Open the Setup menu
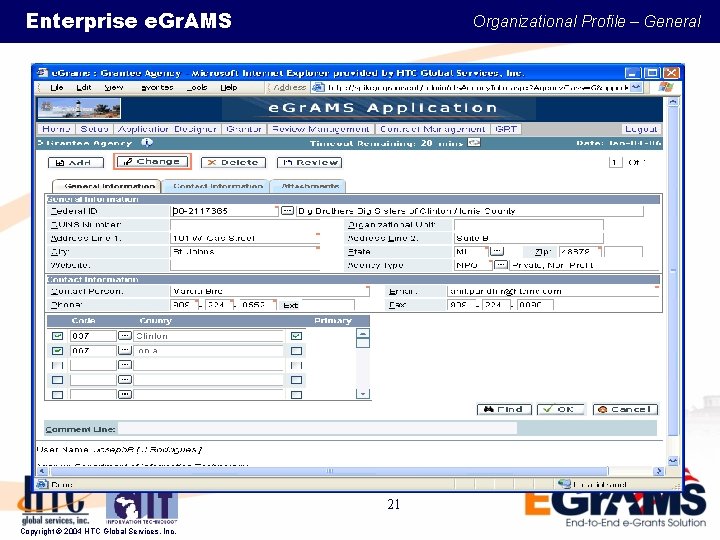 pyautogui.click(x=95, y=129)
